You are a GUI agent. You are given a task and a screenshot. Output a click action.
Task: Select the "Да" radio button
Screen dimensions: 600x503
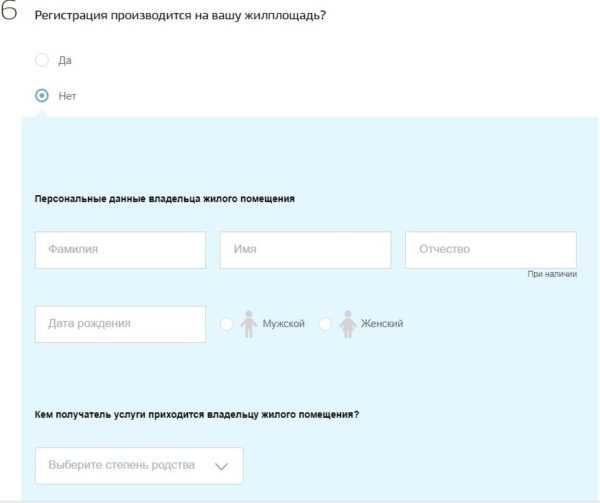point(42,60)
